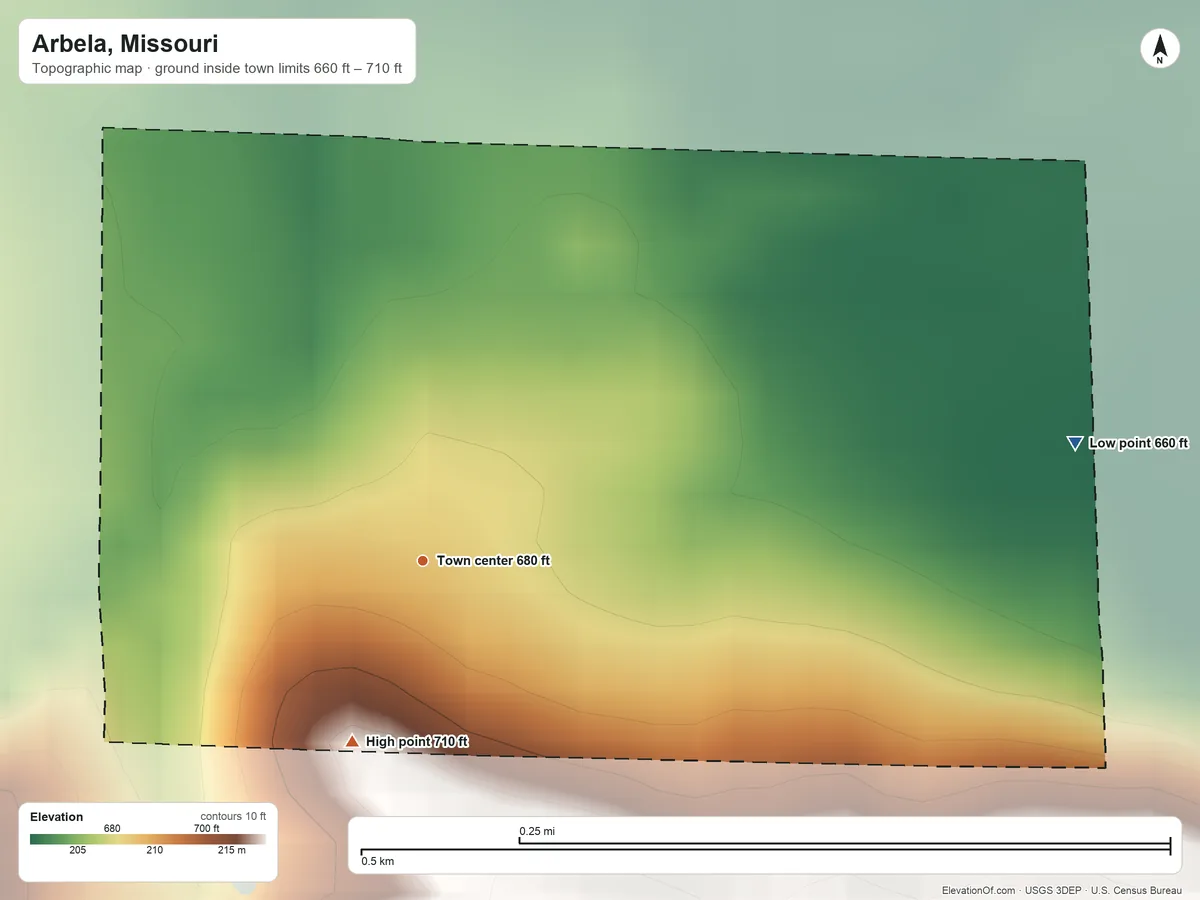
Task: Click the '205' meter legend label
Action: click(77, 850)
